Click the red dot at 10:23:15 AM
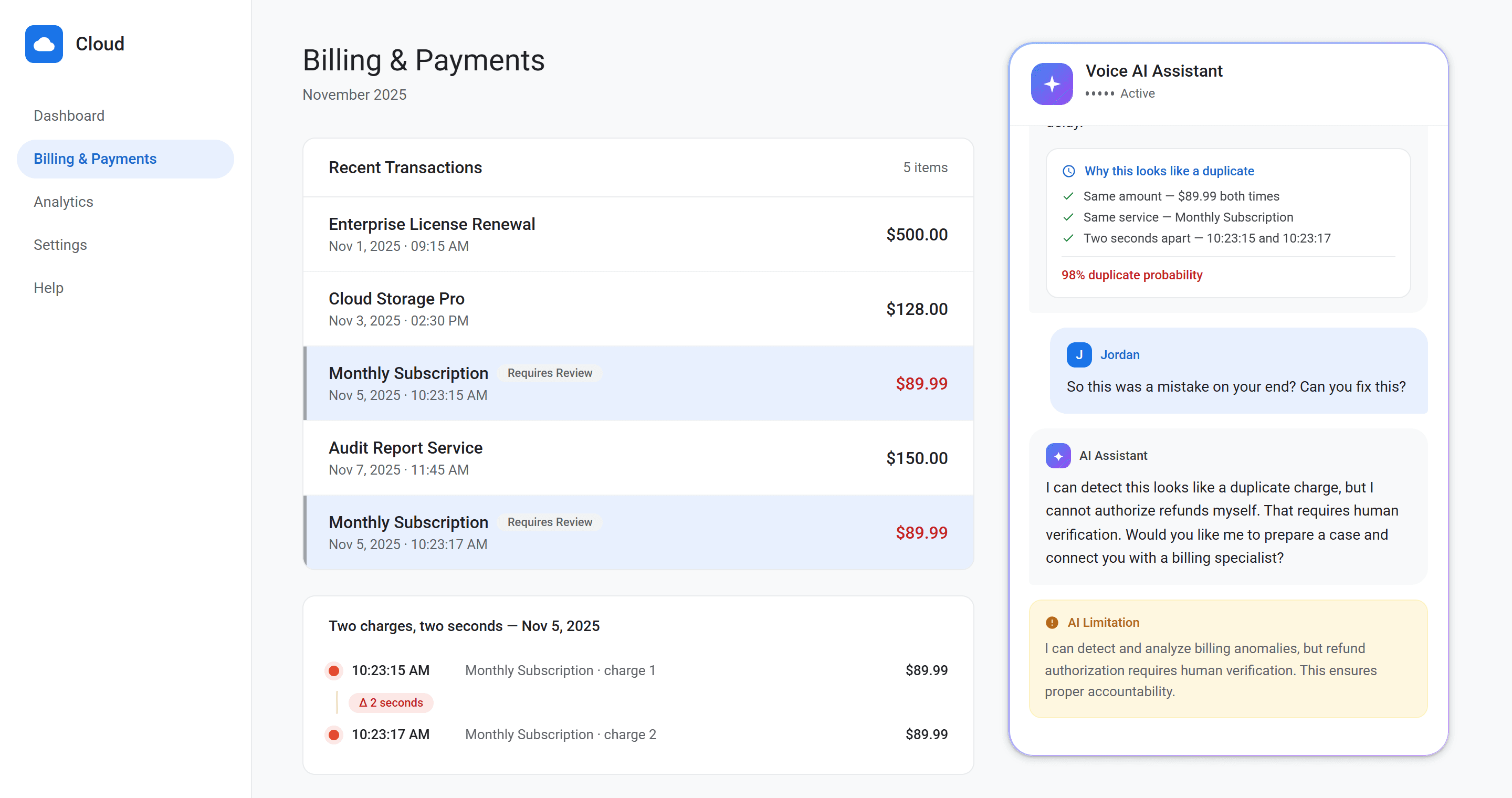This screenshot has width=1512, height=798. click(334, 670)
